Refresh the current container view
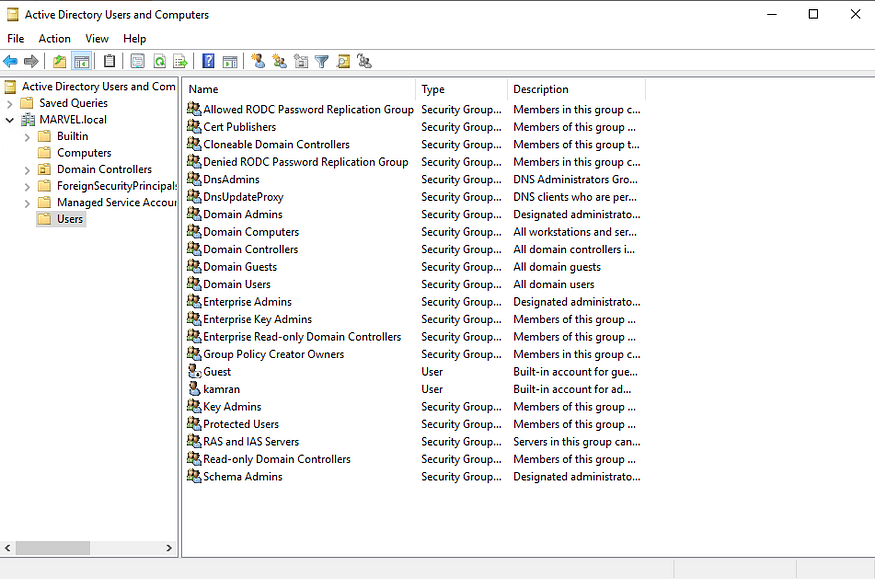 pos(159,61)
